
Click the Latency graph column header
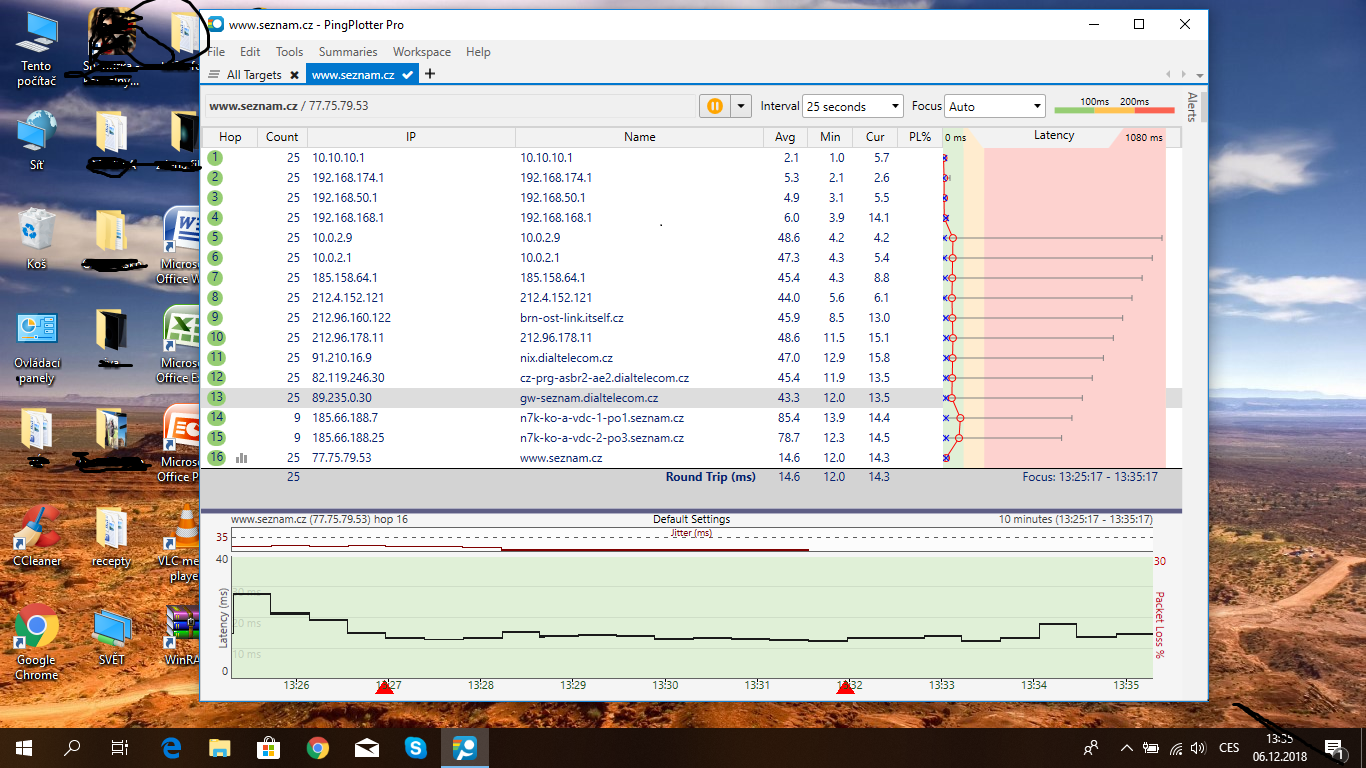(1054, 136)
